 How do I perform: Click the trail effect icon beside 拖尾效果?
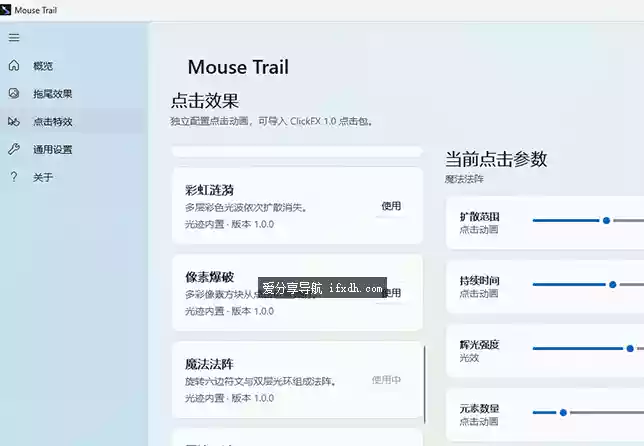pyautogui.click(x=14, y=93)
